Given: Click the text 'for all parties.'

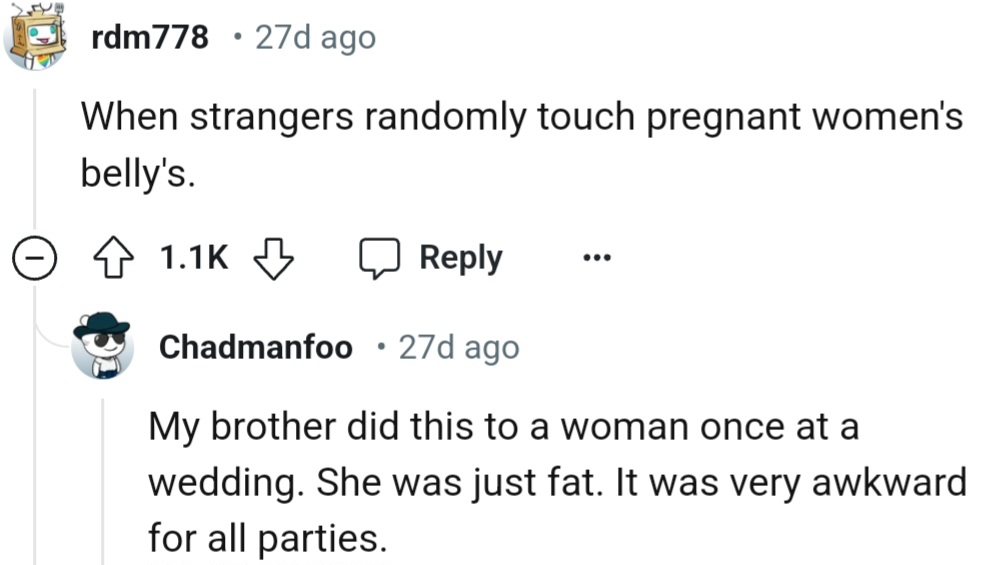Looking at the screenshot, I should [266, 540].
